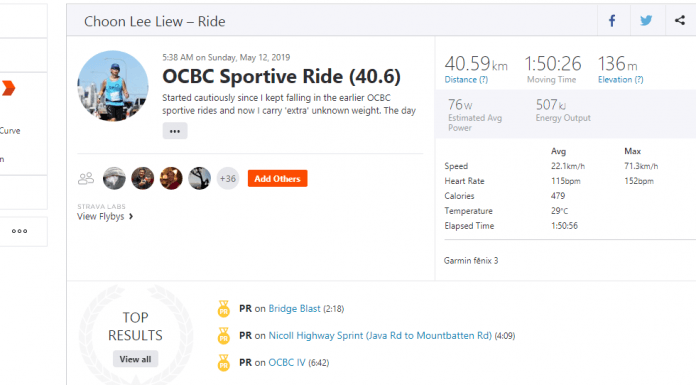Open the generic share icon
The image size is (696, 385).
click(x=680, y=20)
